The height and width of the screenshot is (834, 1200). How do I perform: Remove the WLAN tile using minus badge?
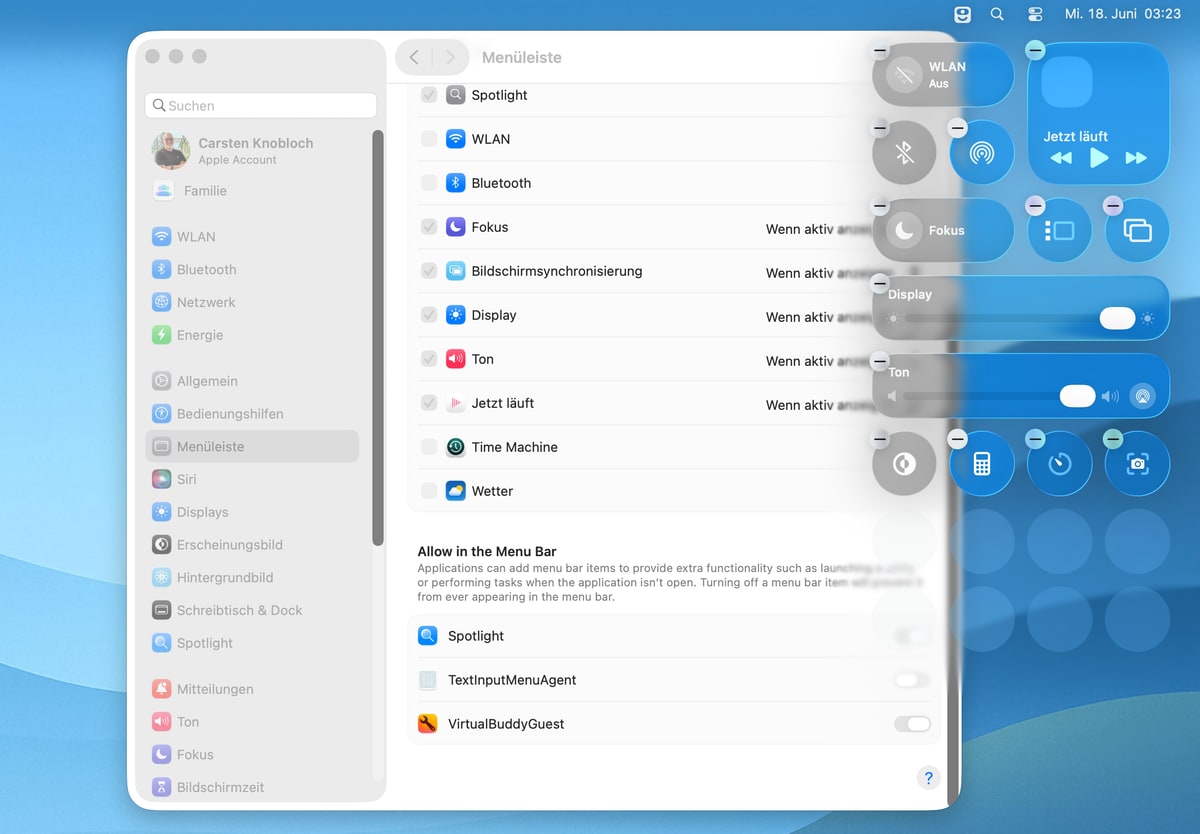pos(880,51)
